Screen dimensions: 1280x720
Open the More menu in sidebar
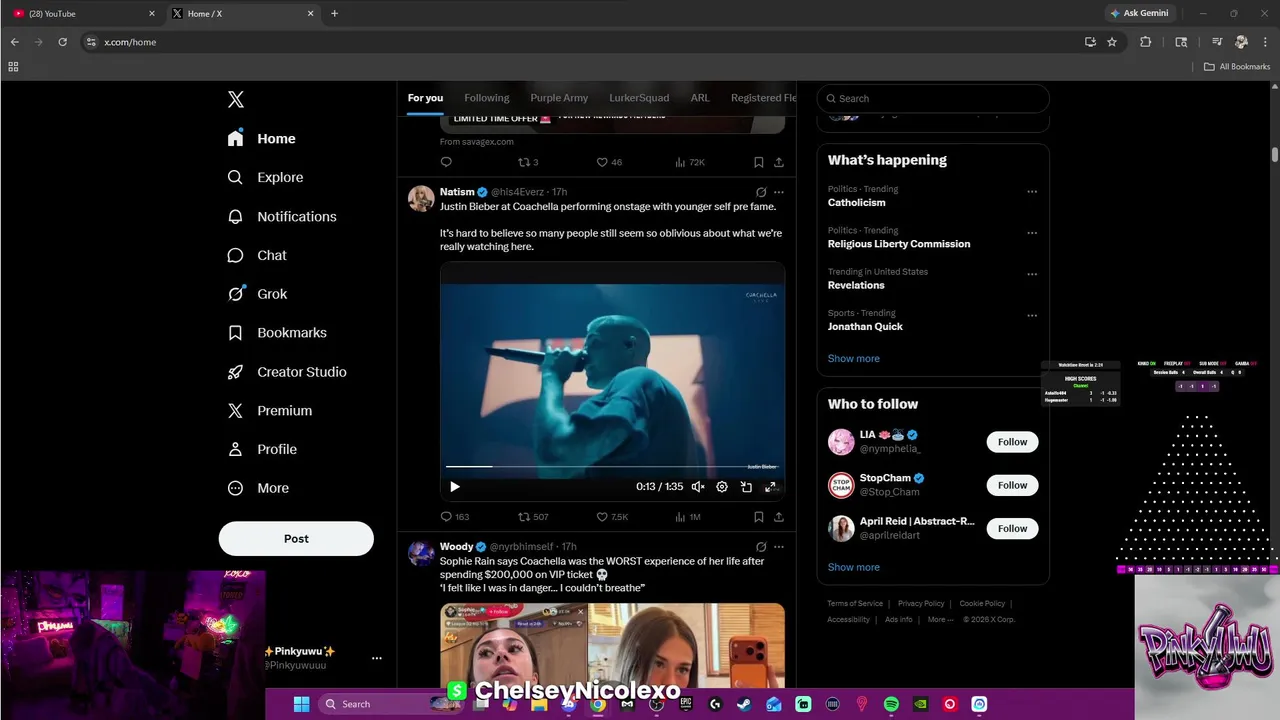(258, 489)
